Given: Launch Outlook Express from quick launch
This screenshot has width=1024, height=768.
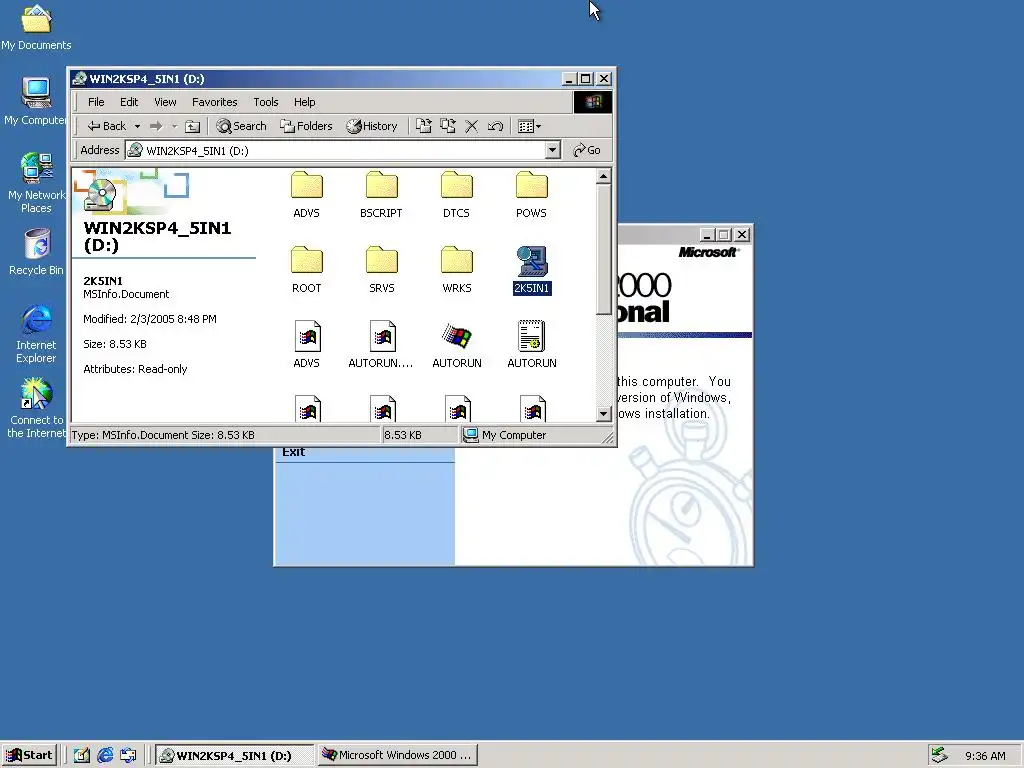Looking at the screenshot, I should coord(128,755).
